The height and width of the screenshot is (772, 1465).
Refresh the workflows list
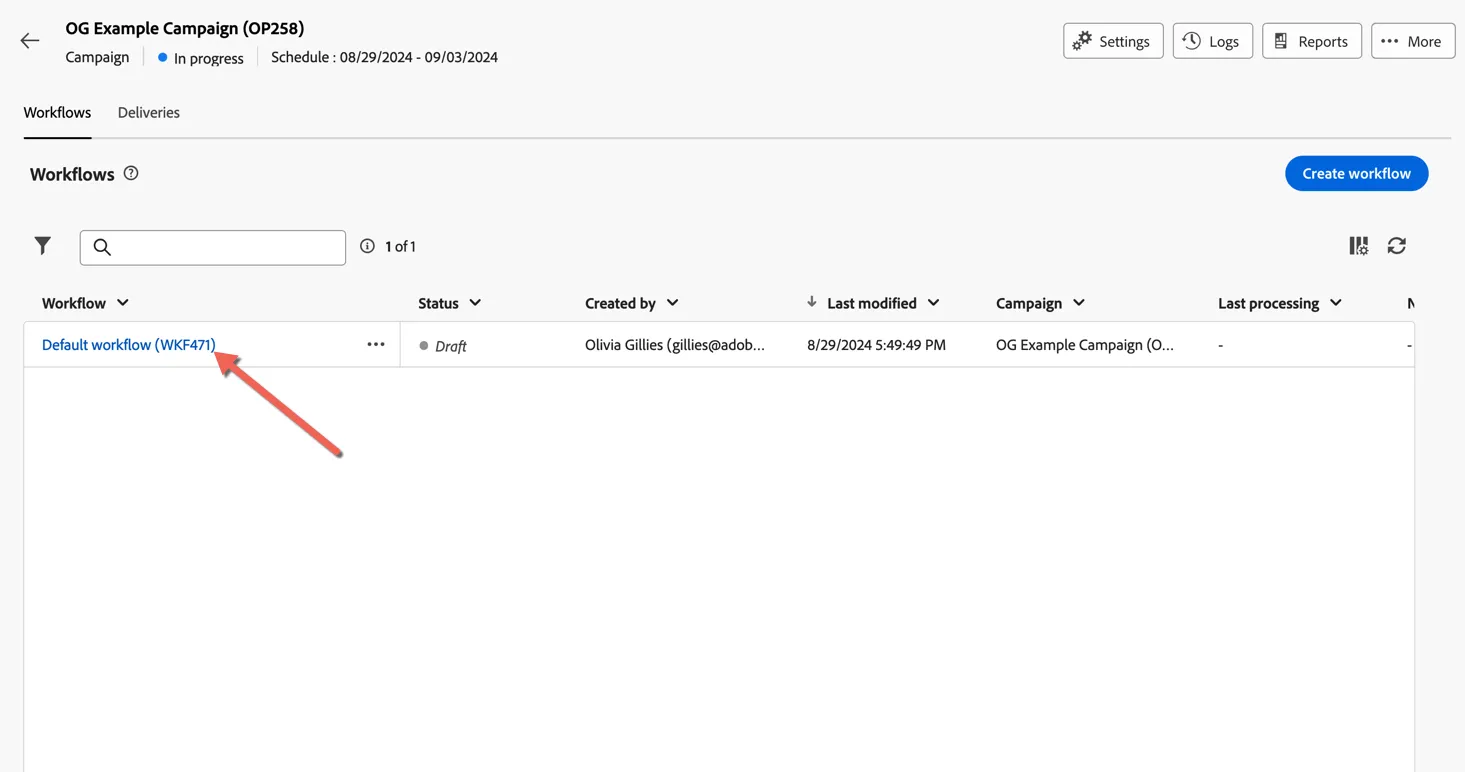pyautogui.click(x=1397, y=246)
